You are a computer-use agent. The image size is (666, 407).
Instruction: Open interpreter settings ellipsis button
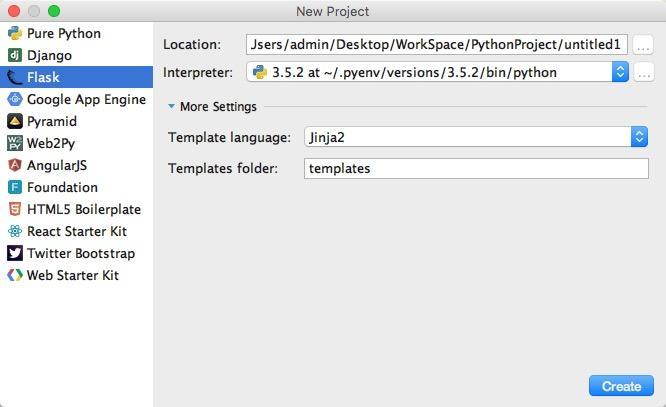point(644,73)
